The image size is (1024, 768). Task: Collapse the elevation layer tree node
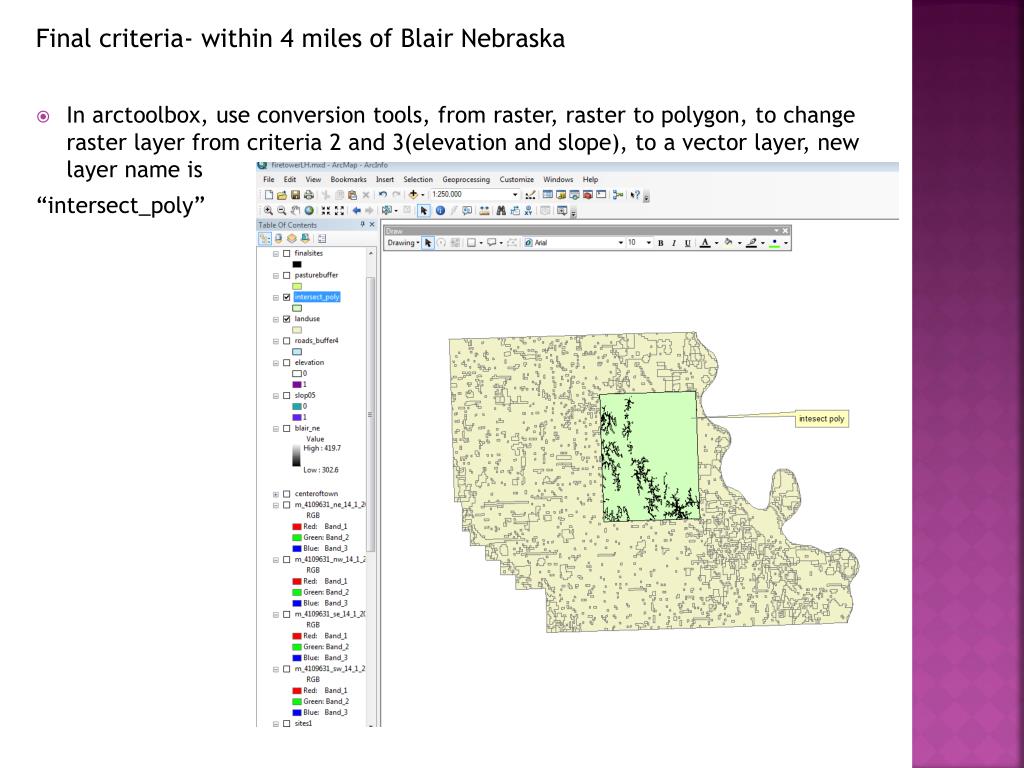click(276, 363)
